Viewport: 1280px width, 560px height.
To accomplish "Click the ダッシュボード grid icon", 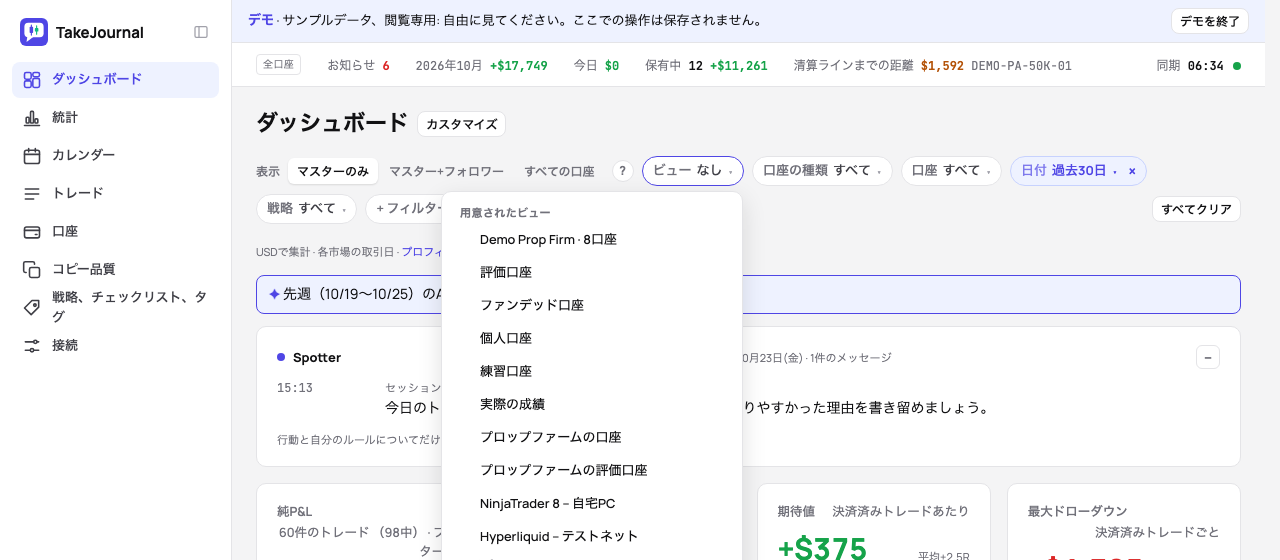I will (32, 80).
